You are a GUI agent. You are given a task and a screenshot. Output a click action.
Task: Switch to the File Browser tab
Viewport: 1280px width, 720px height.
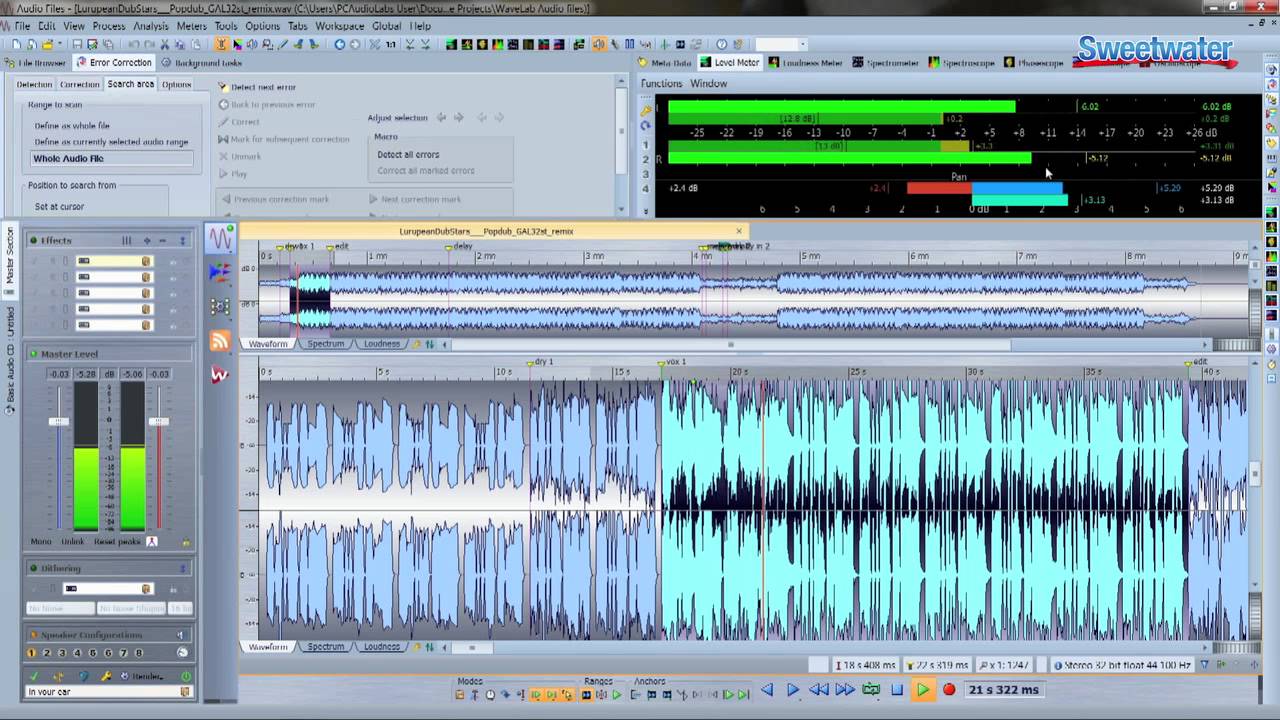point(39,62)
